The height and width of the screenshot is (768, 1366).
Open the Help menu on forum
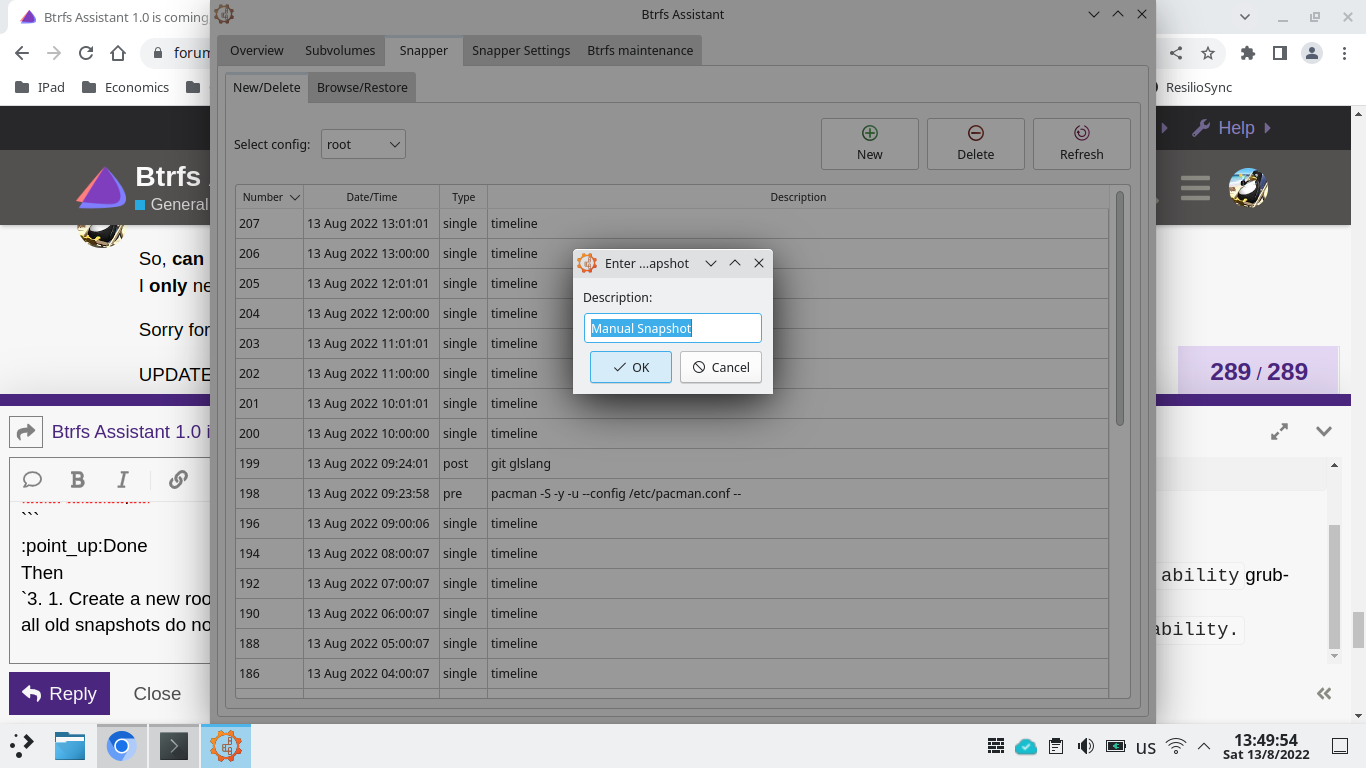[x=1232, y=128]
